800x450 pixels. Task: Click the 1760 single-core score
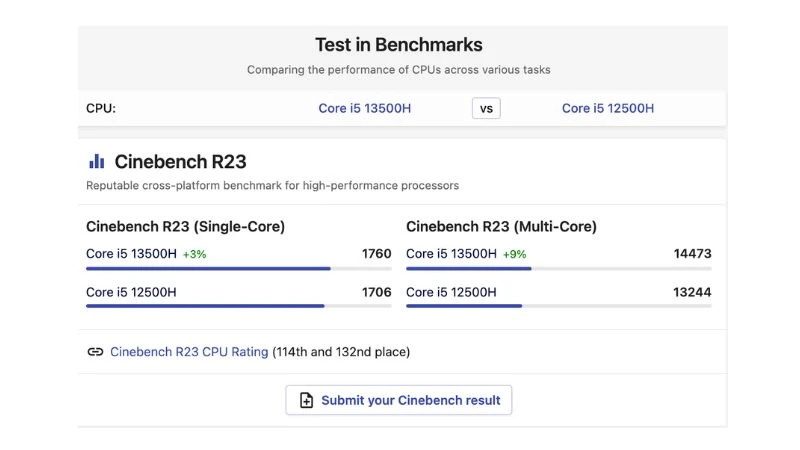coord(377,254)
